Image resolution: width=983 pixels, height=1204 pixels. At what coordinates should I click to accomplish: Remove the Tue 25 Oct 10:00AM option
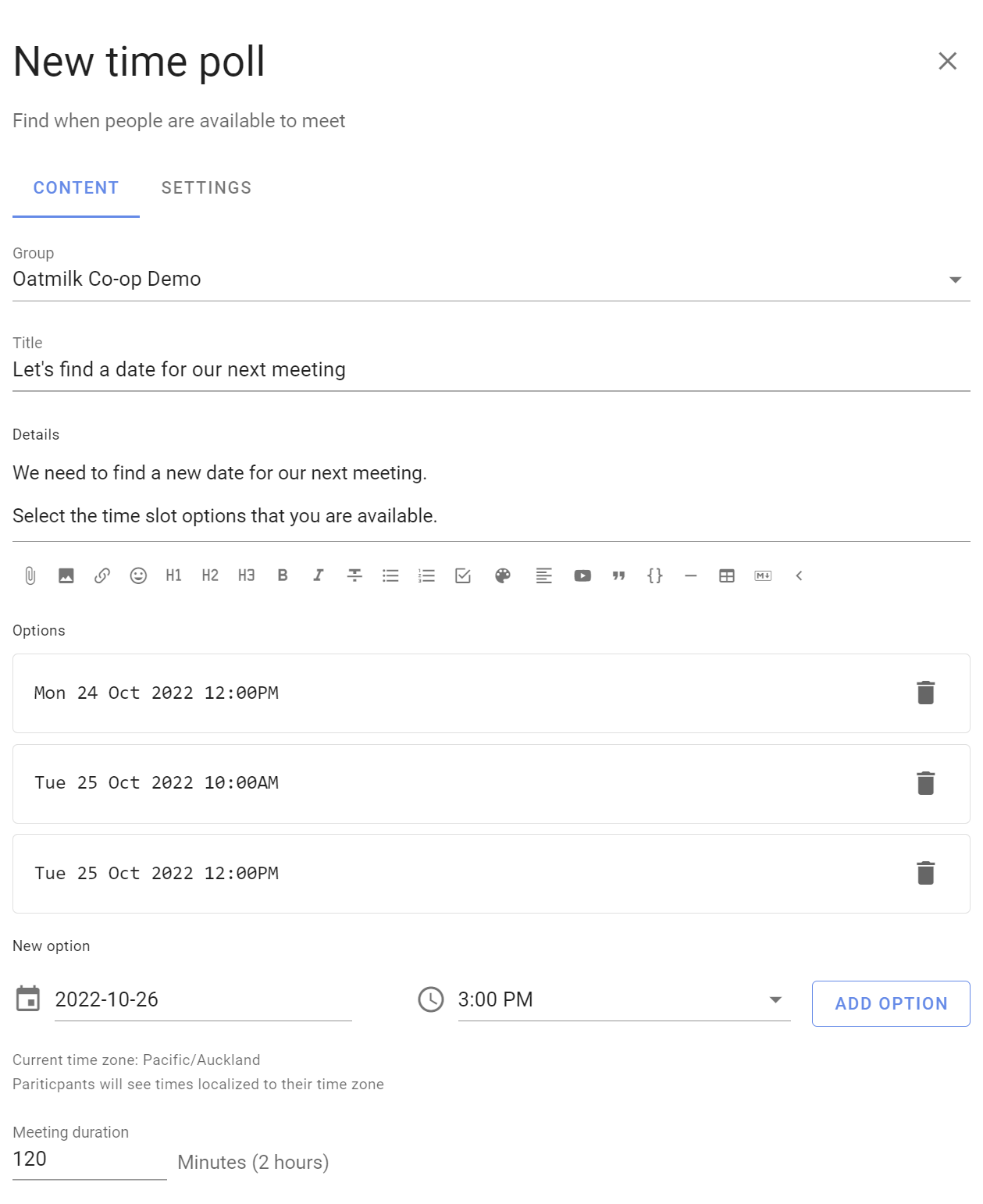(x=926, y=783)
